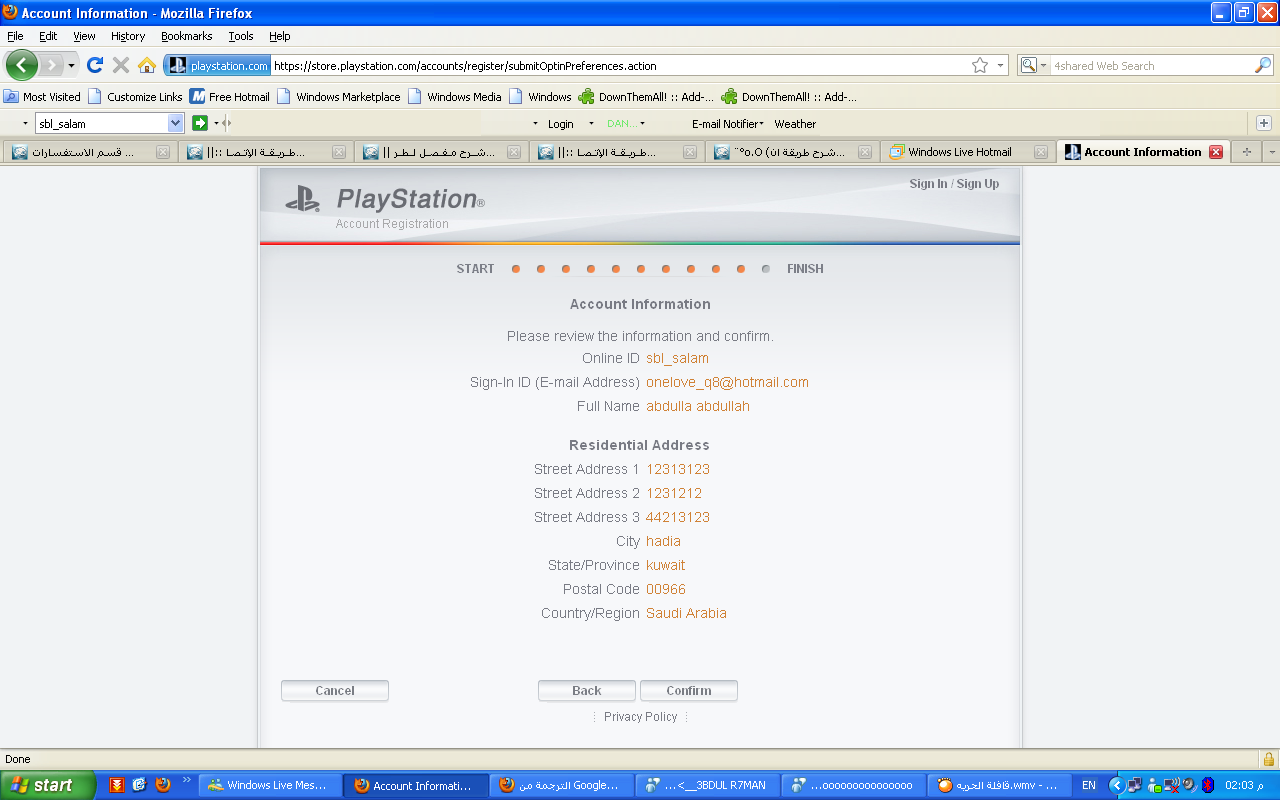Bookmark this page with the star icon

pos(980,65)
